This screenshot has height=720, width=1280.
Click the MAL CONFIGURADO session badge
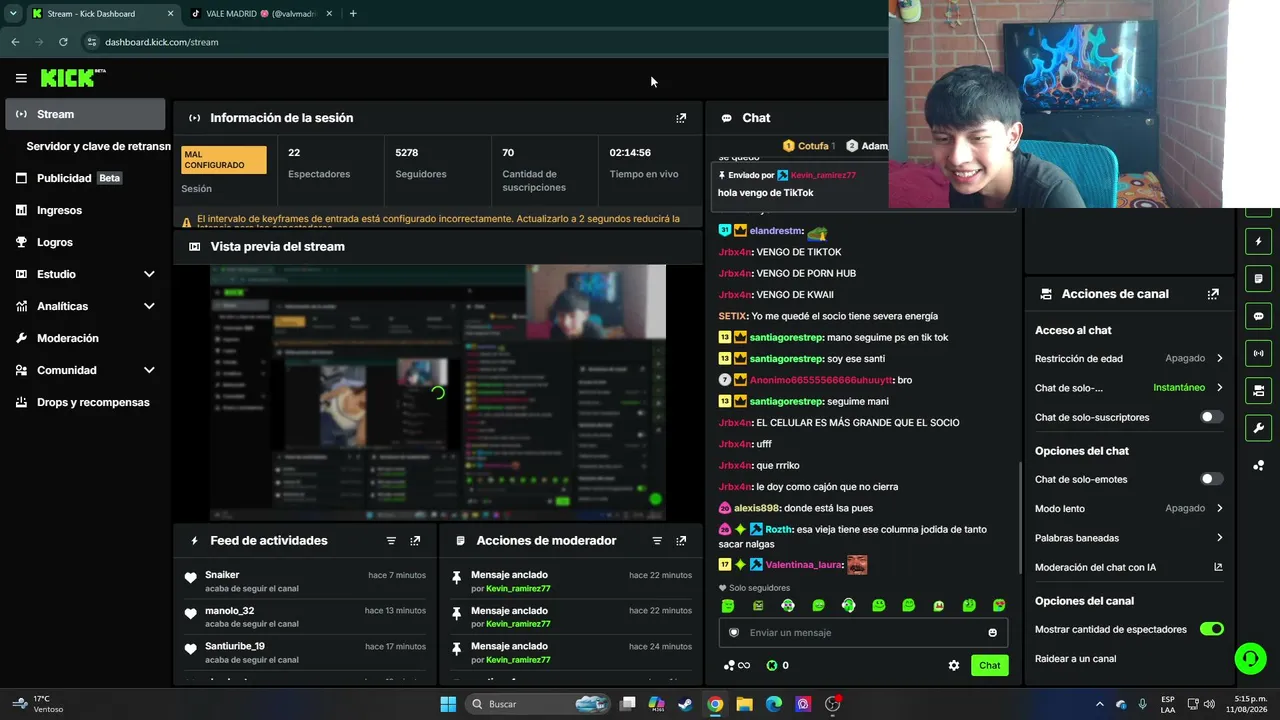coord(224,160)
